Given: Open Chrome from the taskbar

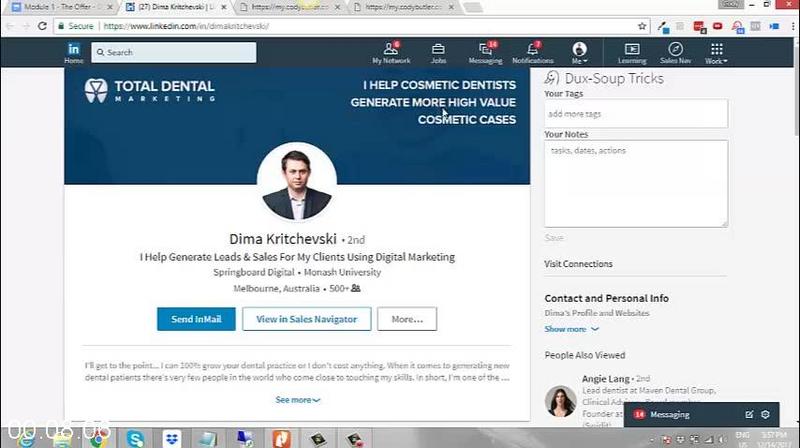Looking at the screenshot, I should pyautogui.click(x=98, y=438).
